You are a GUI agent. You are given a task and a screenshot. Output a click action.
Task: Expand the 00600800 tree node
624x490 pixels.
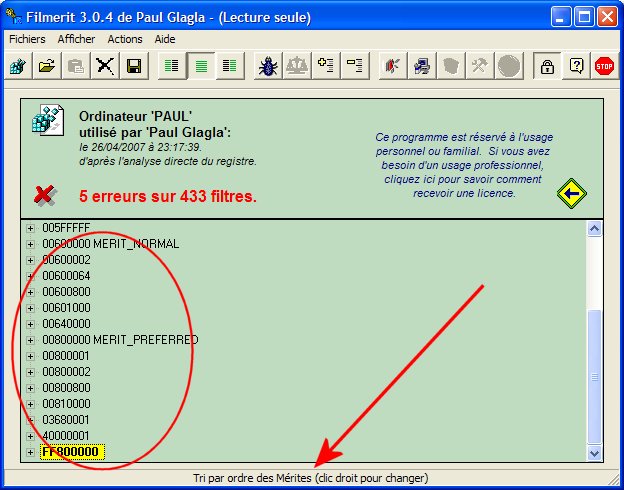pos(30,292)
